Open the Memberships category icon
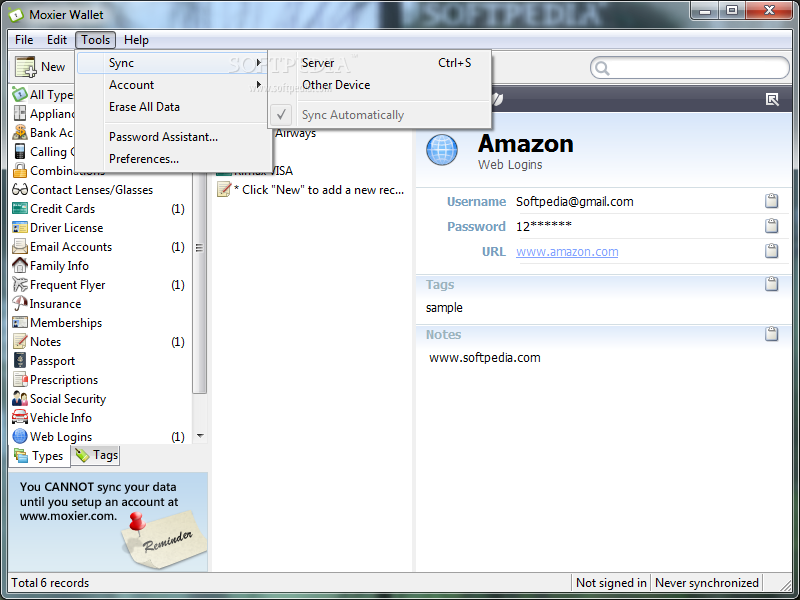 (x=20, y=322)
